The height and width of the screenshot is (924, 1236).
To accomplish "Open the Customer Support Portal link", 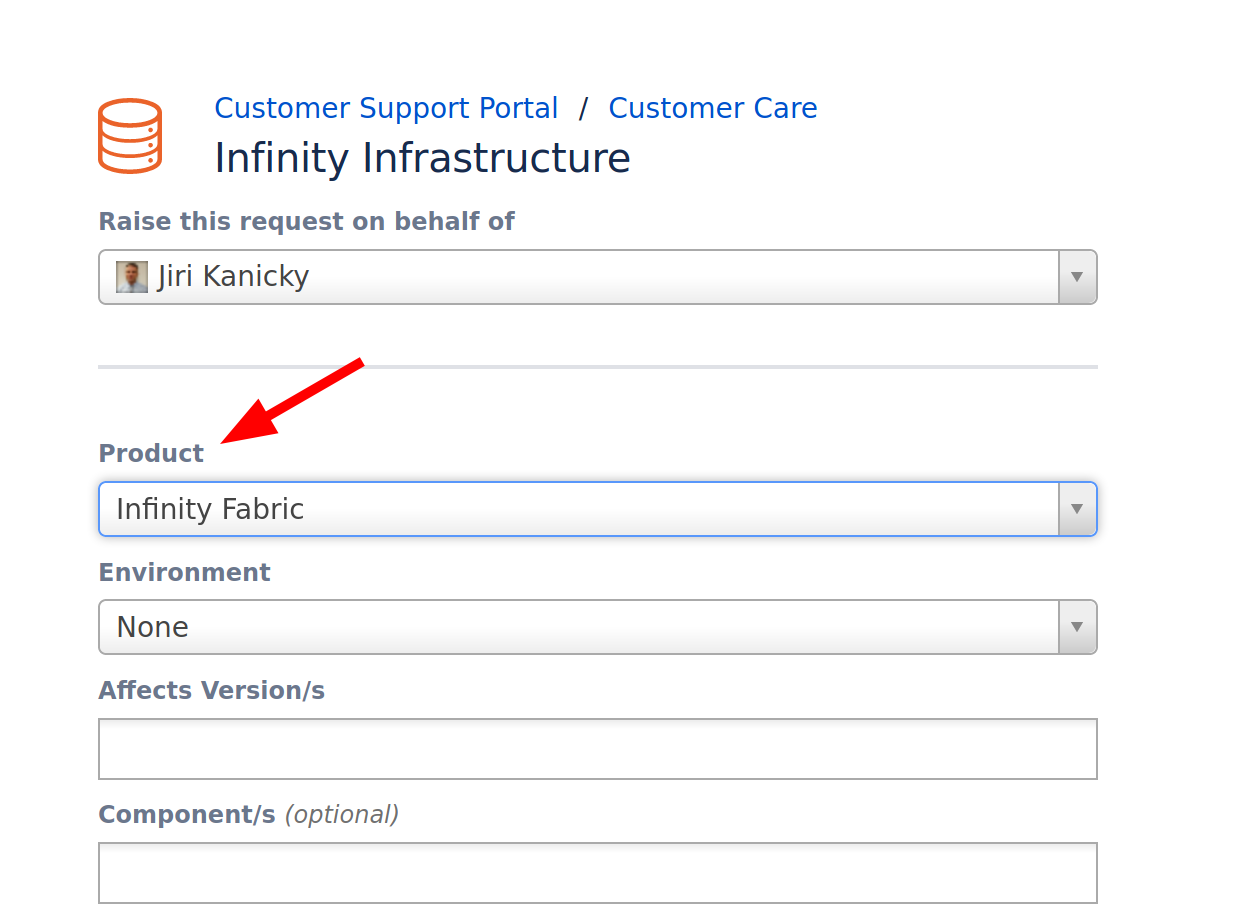I will [x=386, y=108].
